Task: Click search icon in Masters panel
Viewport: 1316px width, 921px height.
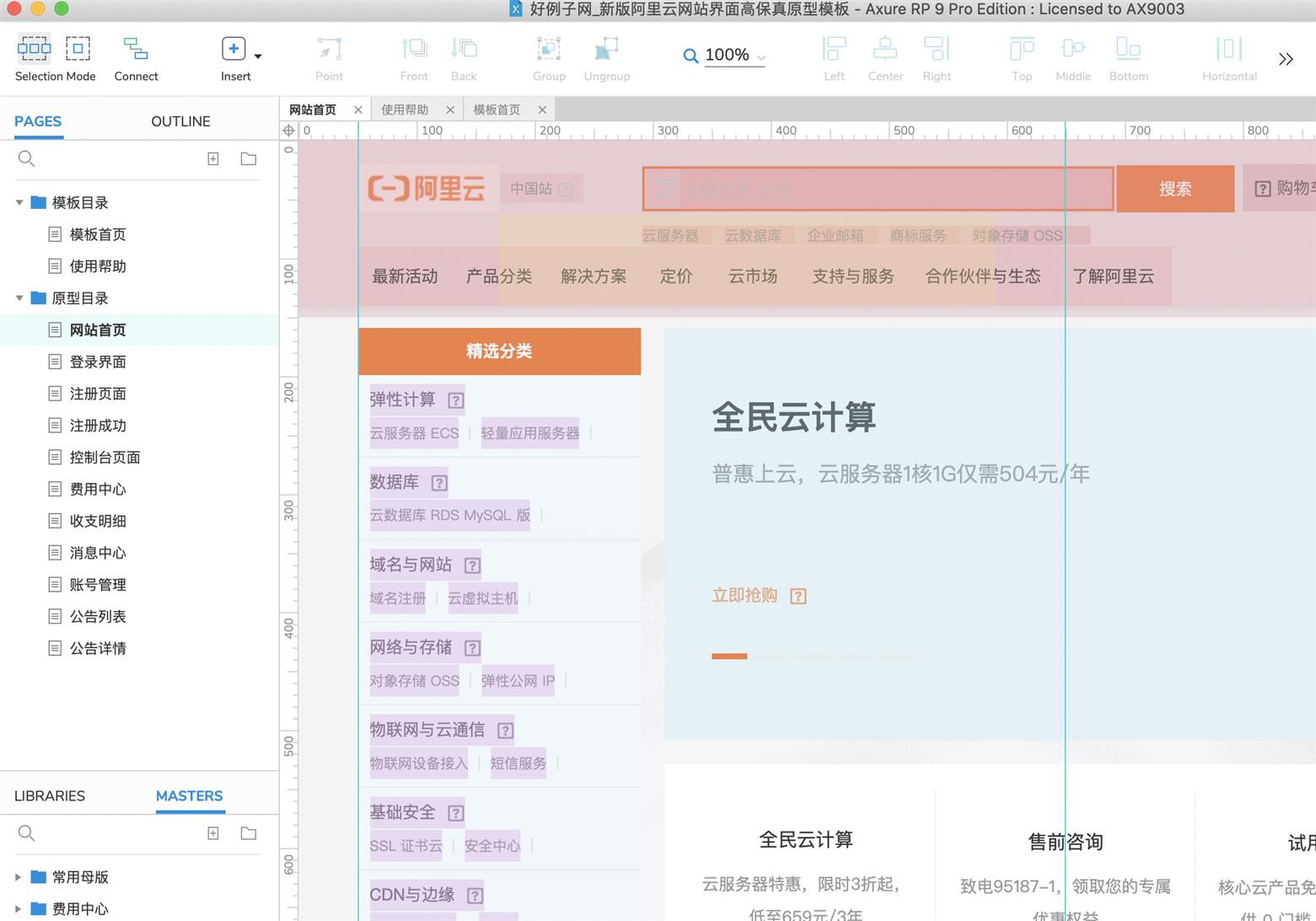Action: [x=26, y=833]
